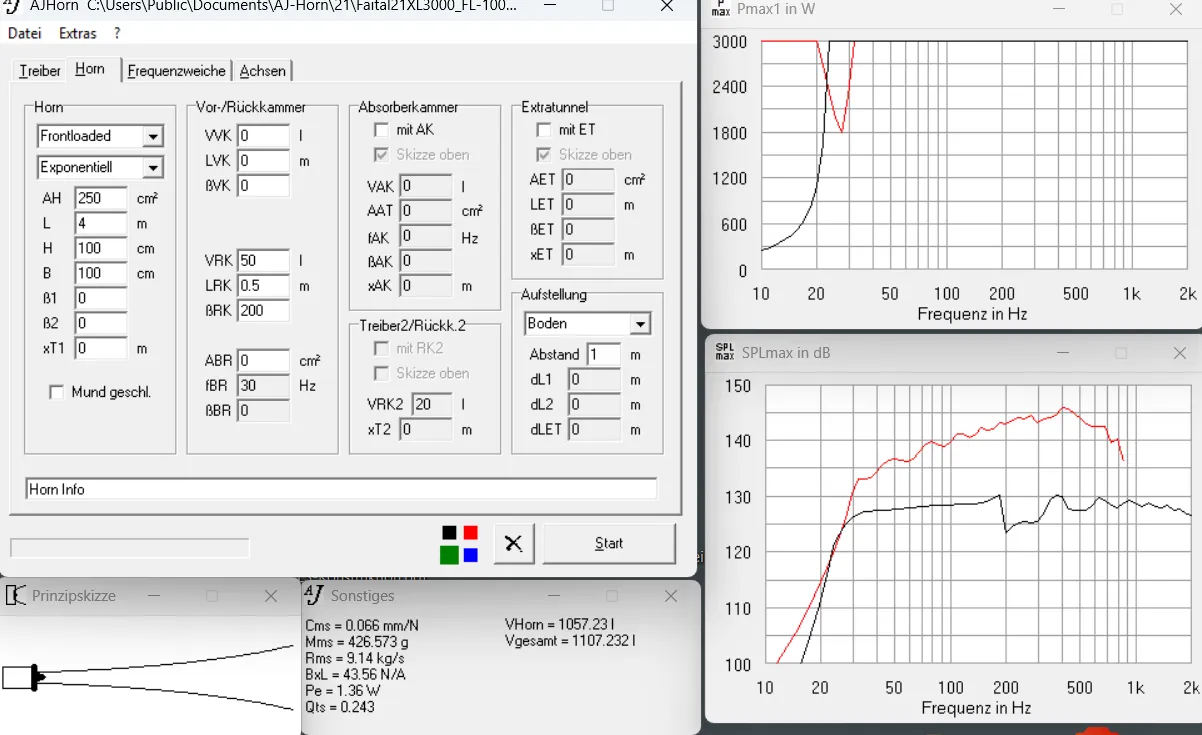This screenshot has width=1202, height=735.
Task: Open the Boden Aufstellung dropdown
Action: pyautogui.click(x=588, y=324)
